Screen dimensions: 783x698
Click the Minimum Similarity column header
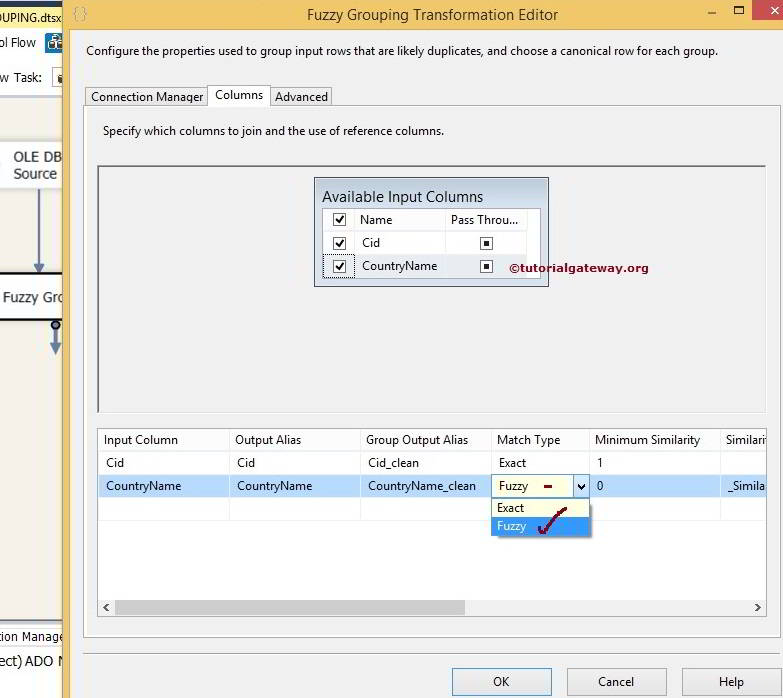pyautogui.click(x=655, y=440)
